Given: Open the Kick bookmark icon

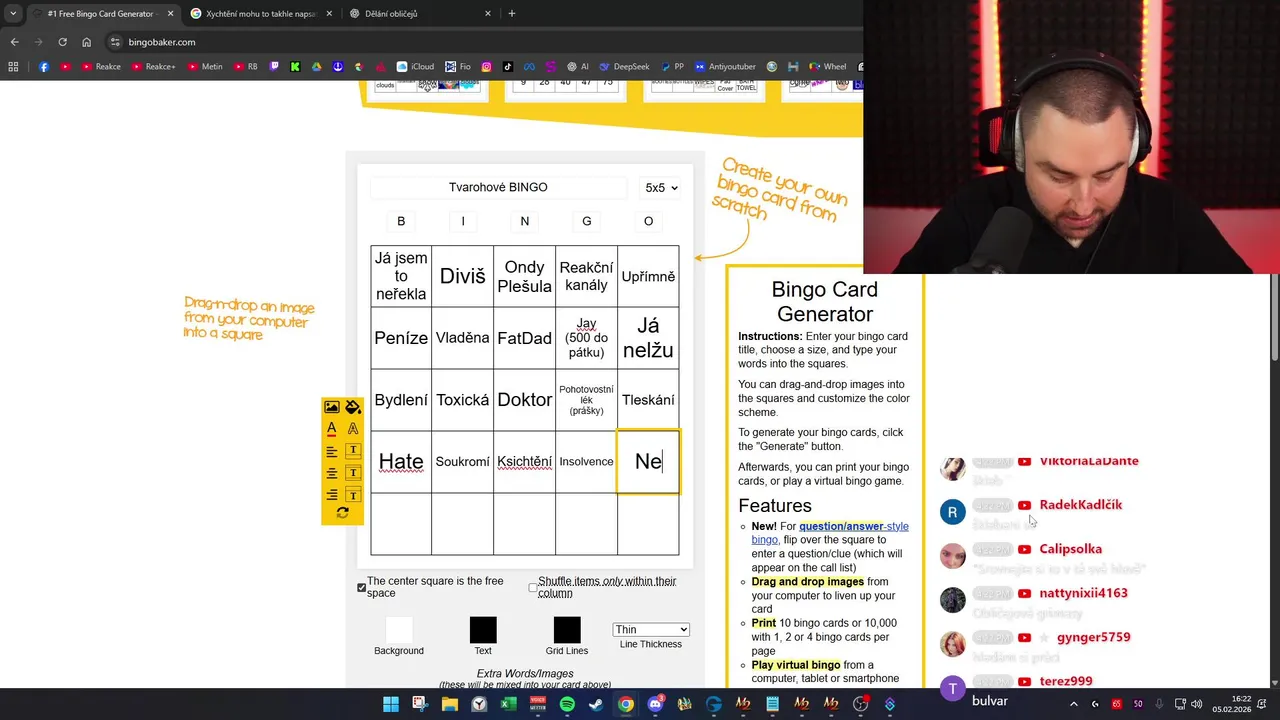Looking at the screenshot, I should click(295, 67).
